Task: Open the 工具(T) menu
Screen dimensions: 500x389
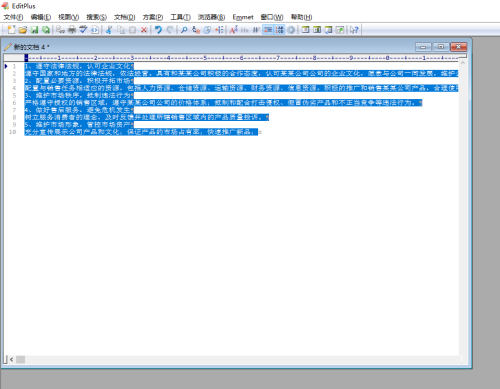Action: click(x=180, y=17)
